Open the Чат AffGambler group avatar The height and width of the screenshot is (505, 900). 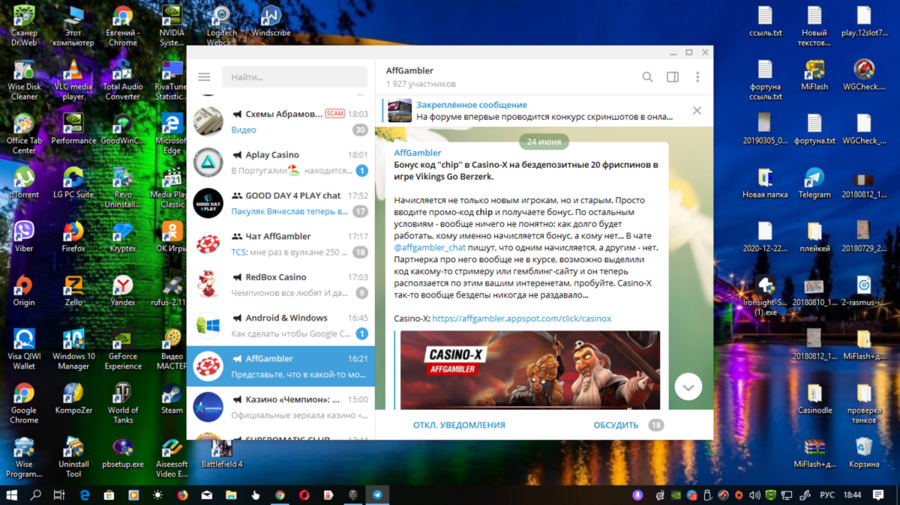pos(208,243)
